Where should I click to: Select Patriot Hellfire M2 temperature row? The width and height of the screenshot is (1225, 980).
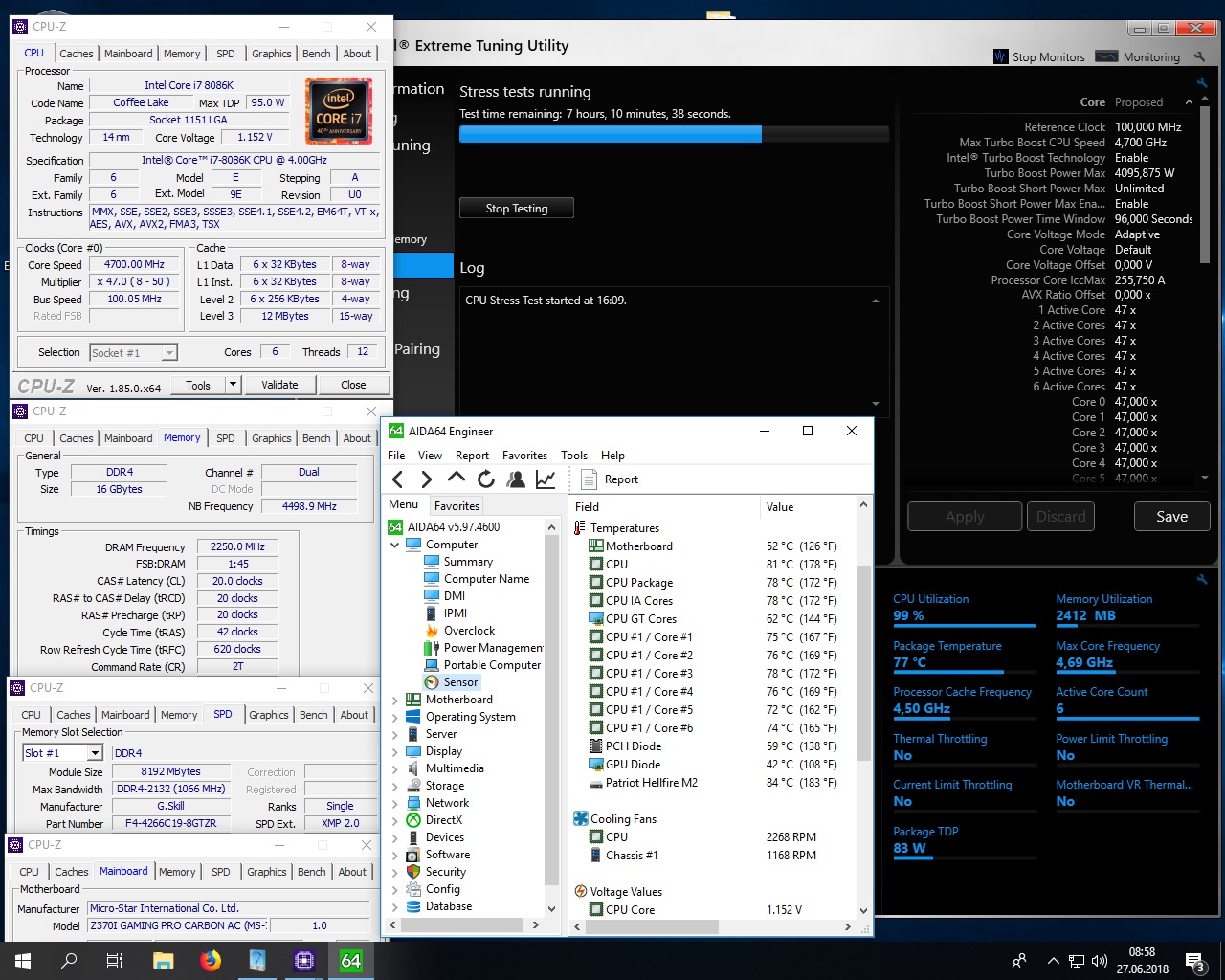[x=713, y=782]
